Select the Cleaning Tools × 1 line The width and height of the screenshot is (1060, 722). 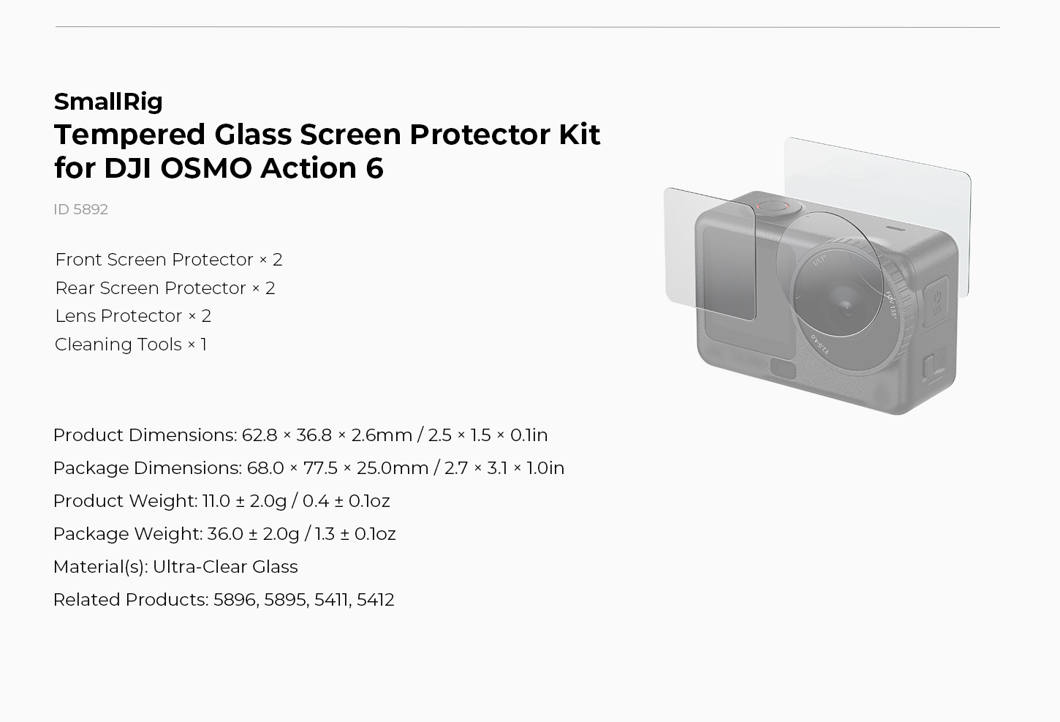tap(131, 344)
